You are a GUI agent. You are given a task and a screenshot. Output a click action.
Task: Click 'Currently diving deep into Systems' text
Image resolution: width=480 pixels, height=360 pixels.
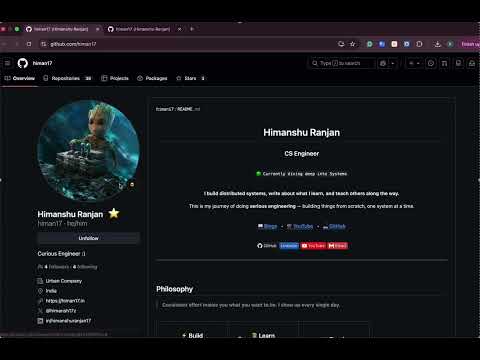(x=305, y=174)
